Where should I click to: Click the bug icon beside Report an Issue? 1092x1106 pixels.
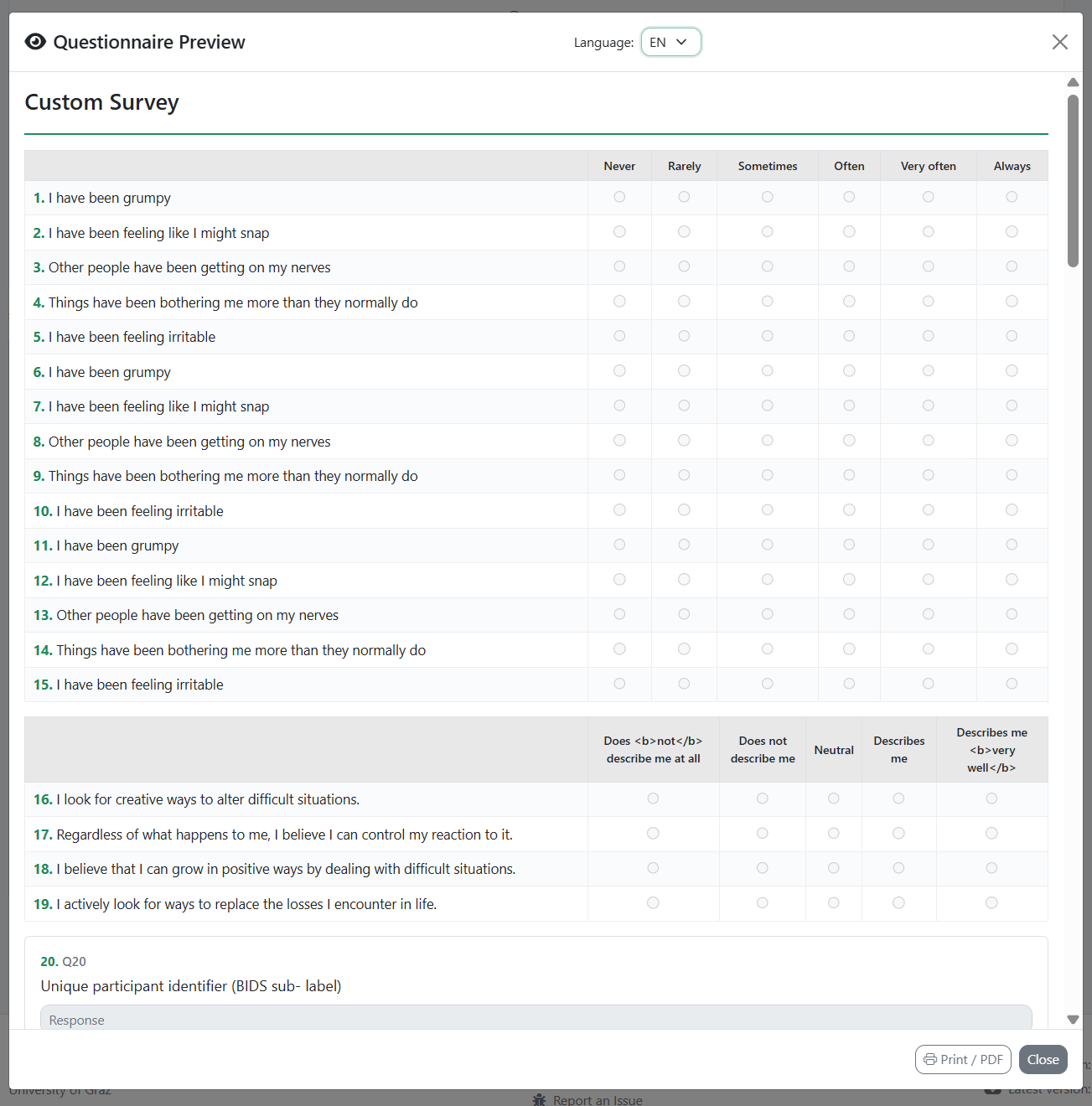click(539, 1099)
